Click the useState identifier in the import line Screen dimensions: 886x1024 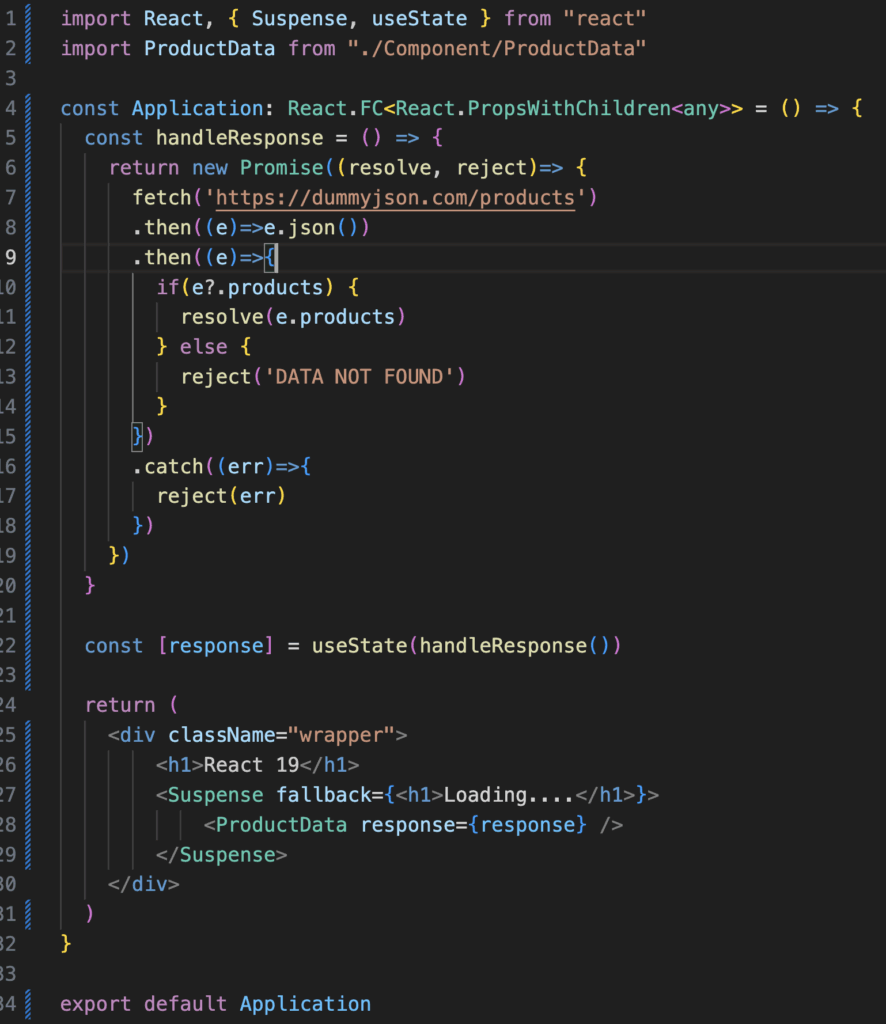pos(419,19)
